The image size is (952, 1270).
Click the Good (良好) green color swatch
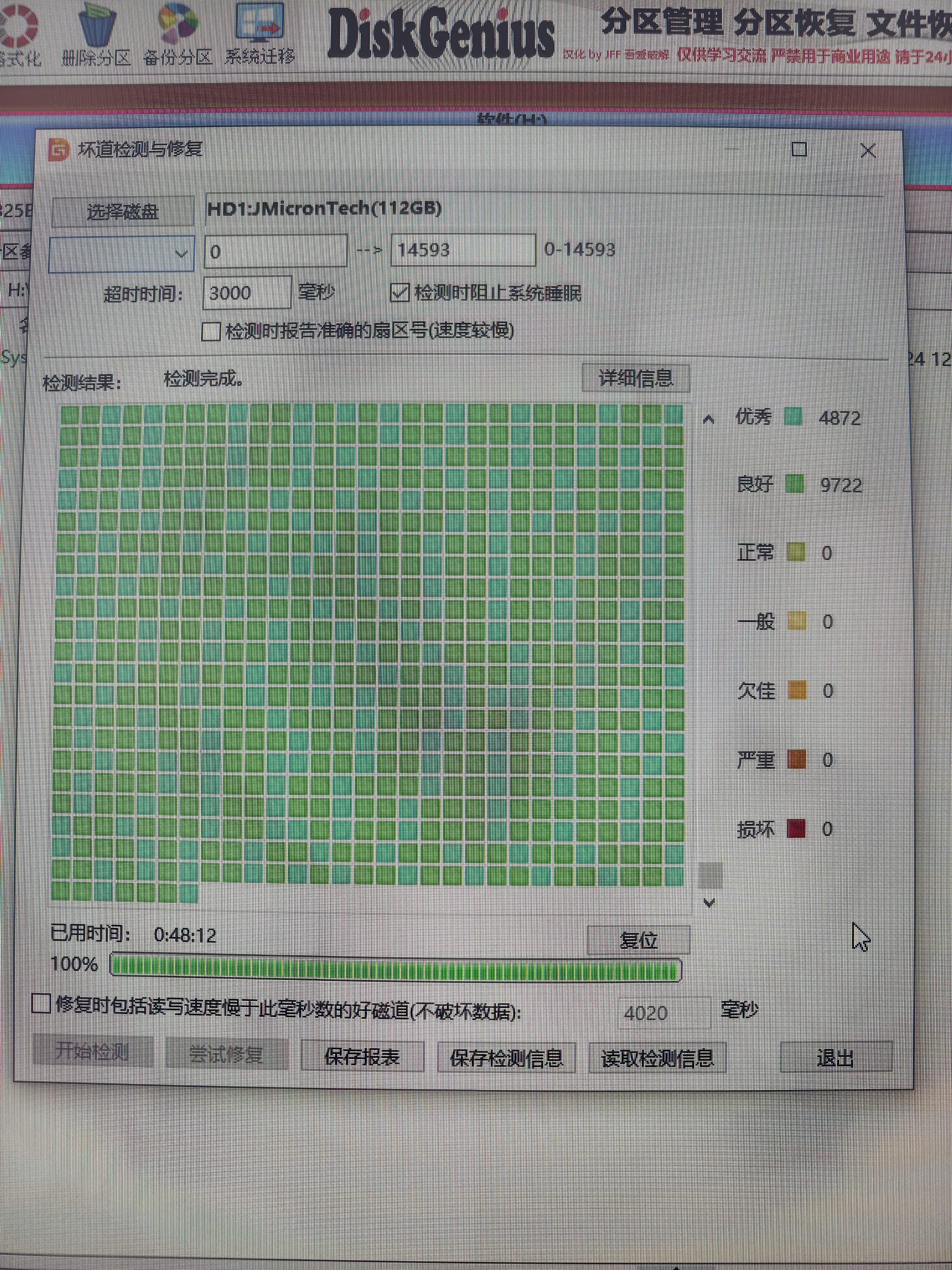pyautogui.click(x=795, y=484)
